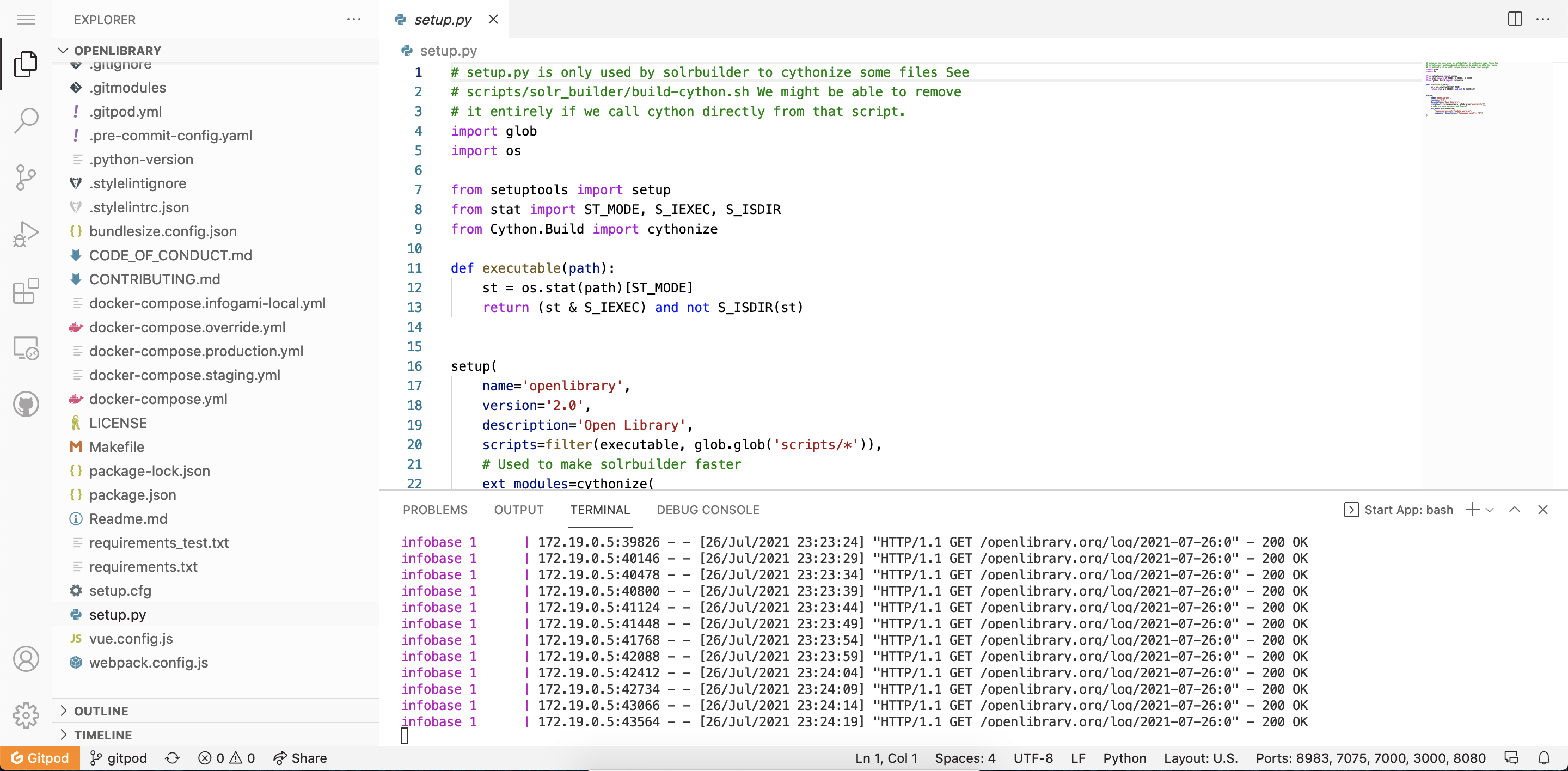This screenshot has width=1568, height=771.
Task: Open the Run and Debug view
Action: (x=26, y=234)
